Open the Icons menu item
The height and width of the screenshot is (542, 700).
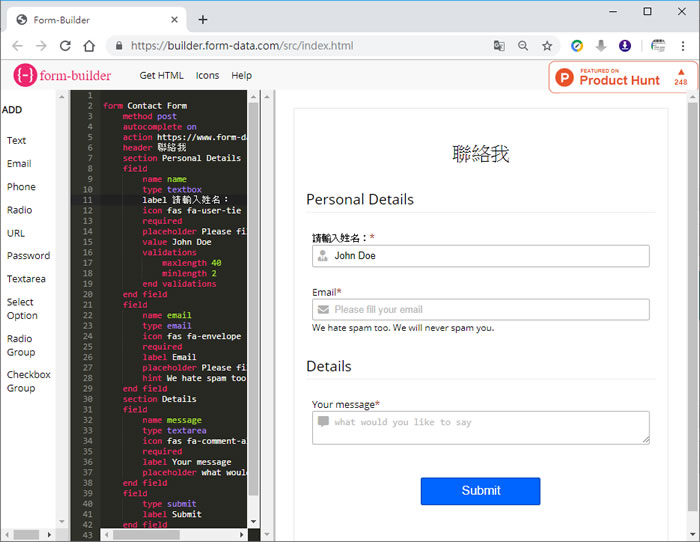click(x=207, y=75)
